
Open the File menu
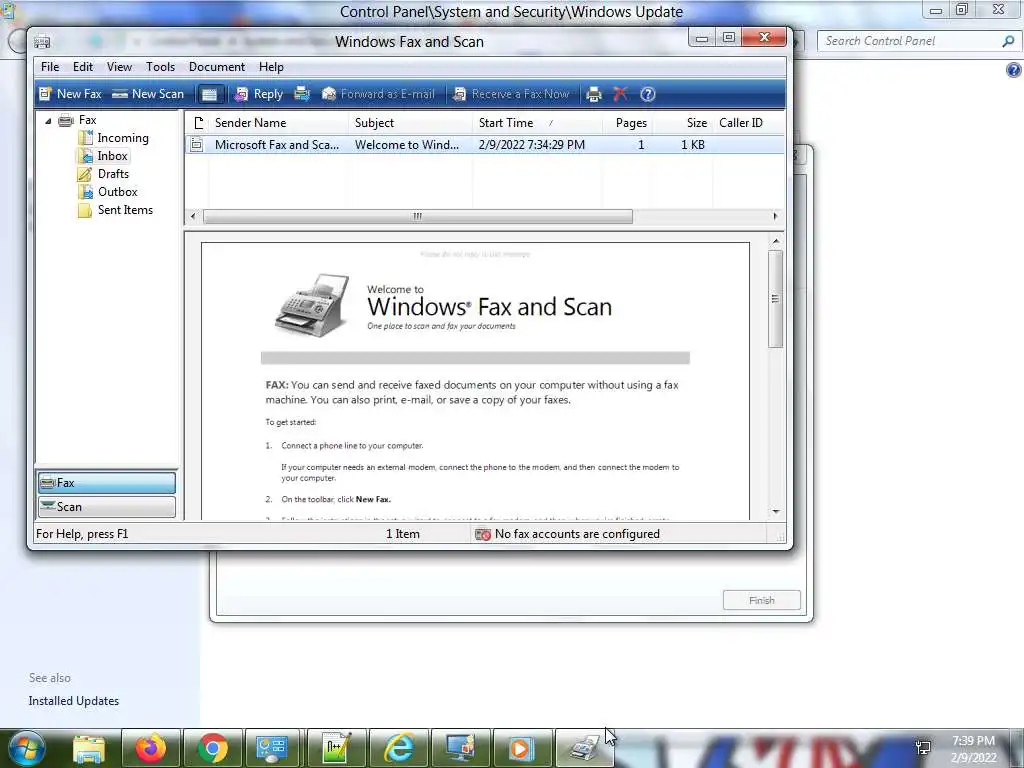click(x=50, y=67)
